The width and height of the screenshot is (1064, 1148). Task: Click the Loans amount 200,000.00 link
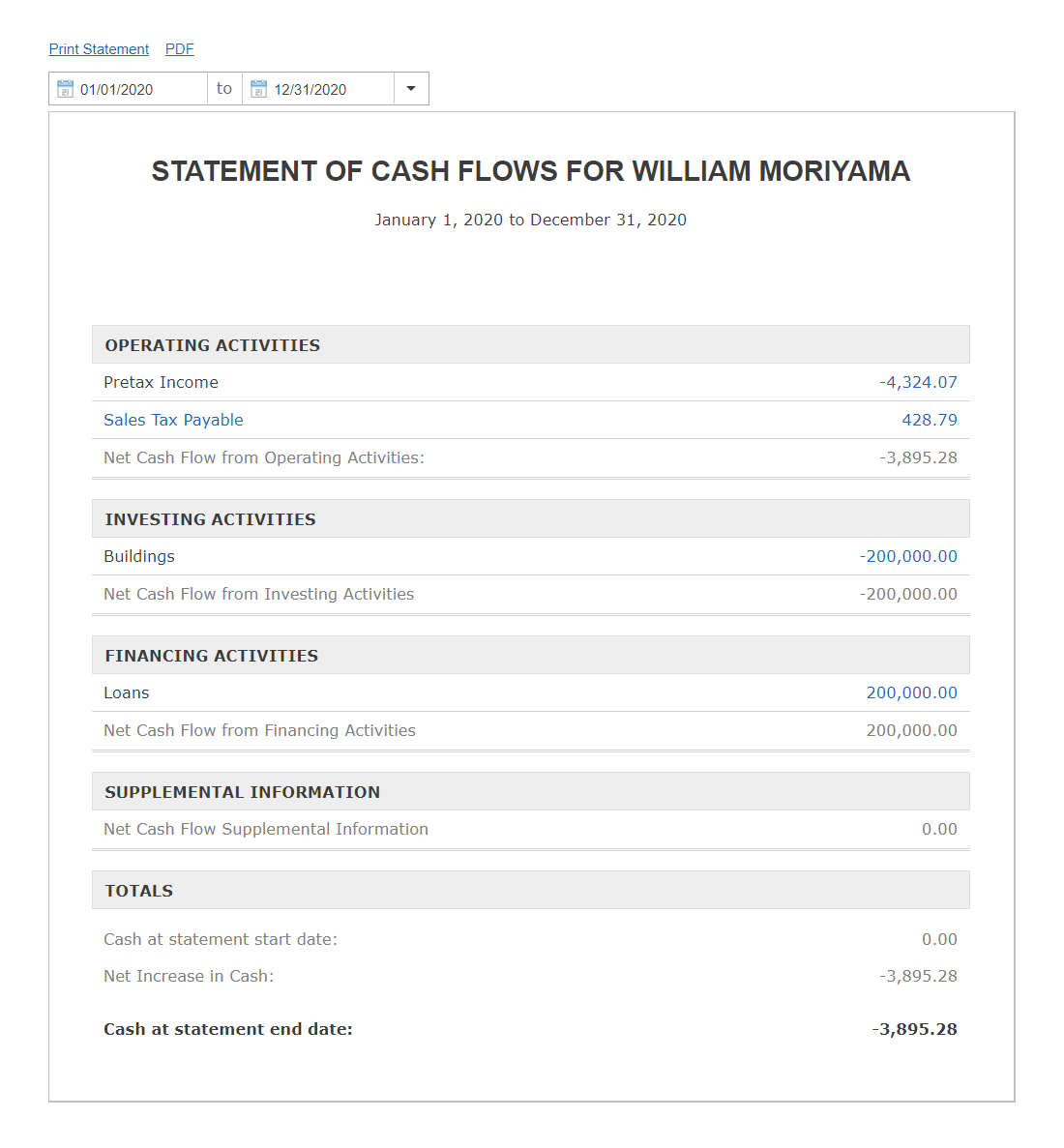[912, 692]
